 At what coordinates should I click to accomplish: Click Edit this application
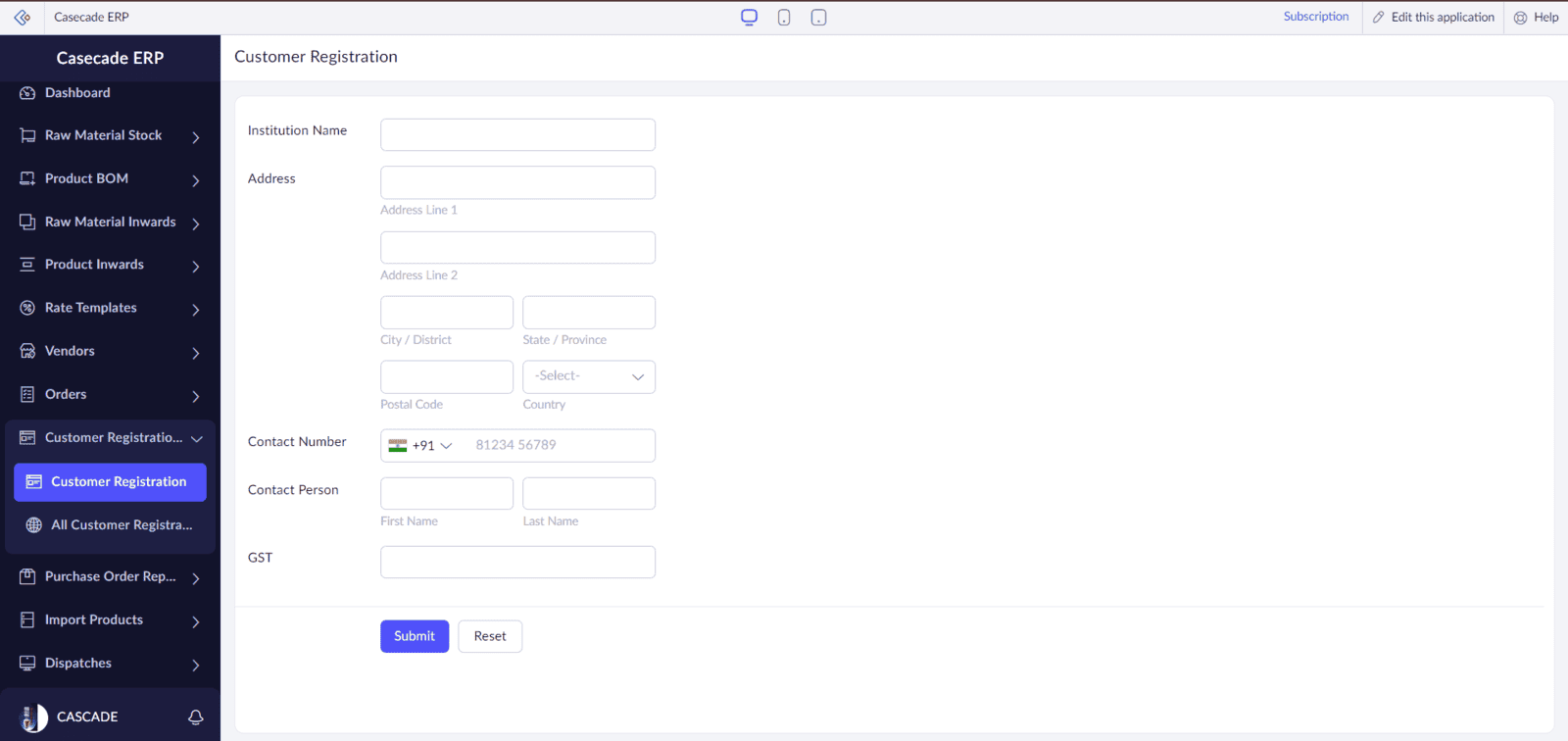pos(1443,18)
